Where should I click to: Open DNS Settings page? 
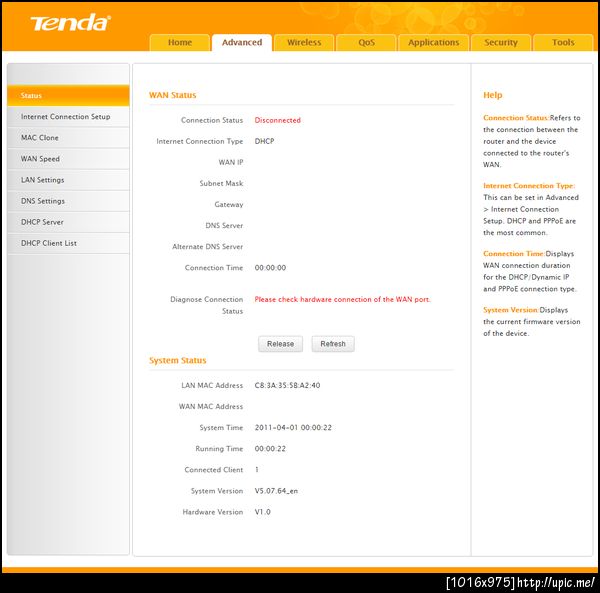[68, 201]
